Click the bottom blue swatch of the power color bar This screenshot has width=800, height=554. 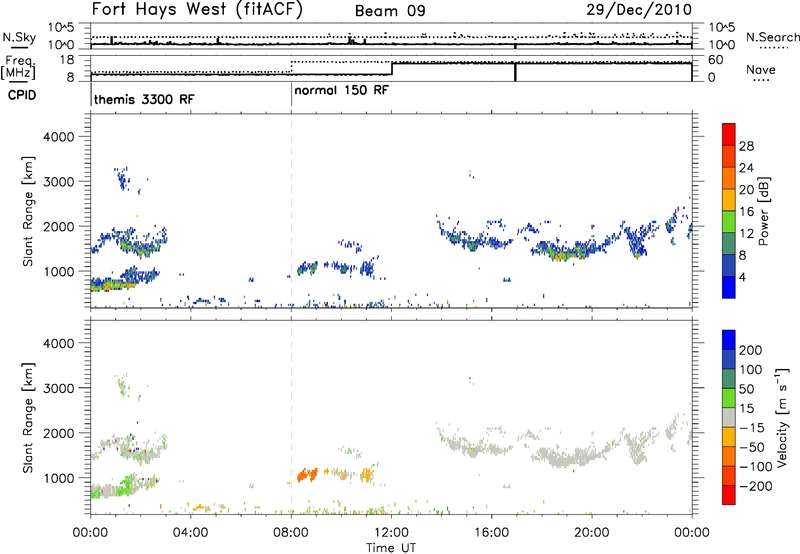click(x=729, y=287)
